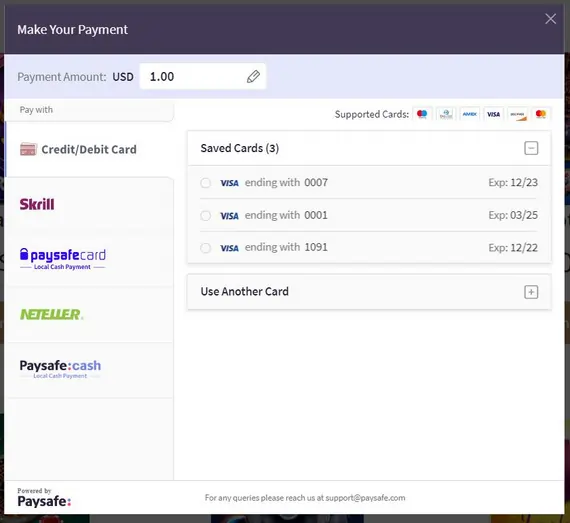Choose paysafecard payment method
570x523 pixels.
pyautogui.click(x=89, y=259)
